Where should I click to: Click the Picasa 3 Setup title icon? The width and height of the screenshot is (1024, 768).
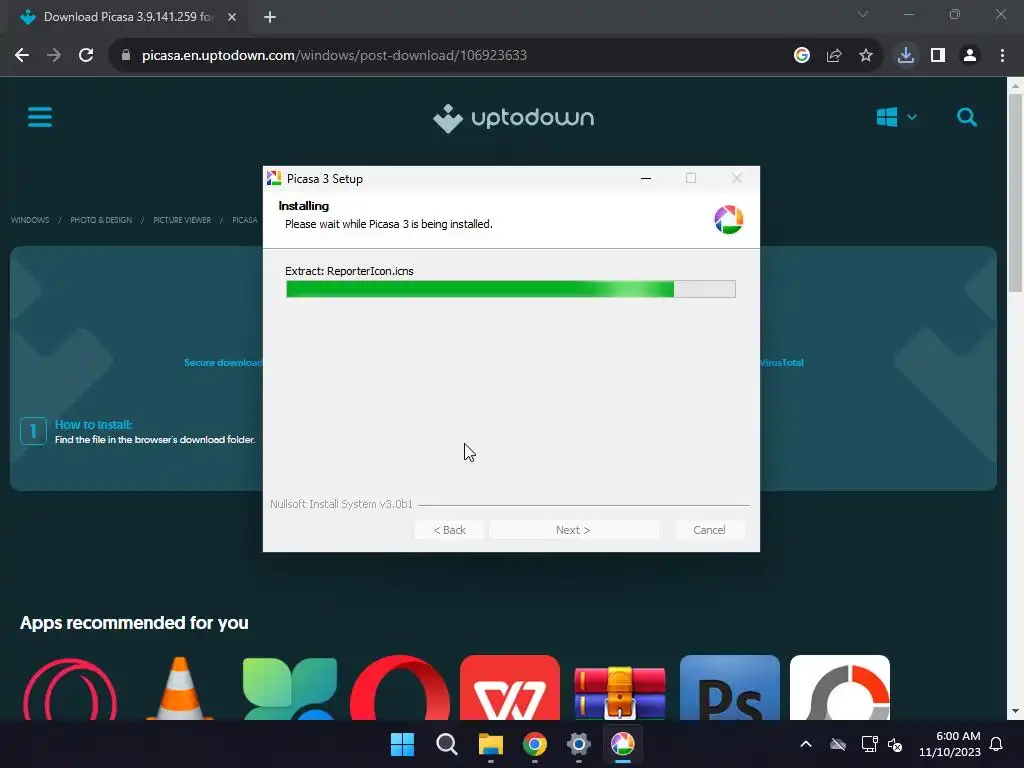pyautogui.click(x=274, y=178)
